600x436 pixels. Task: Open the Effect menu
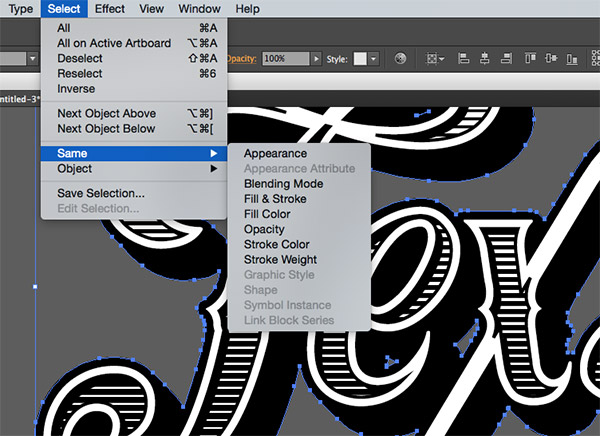point(110,9)
